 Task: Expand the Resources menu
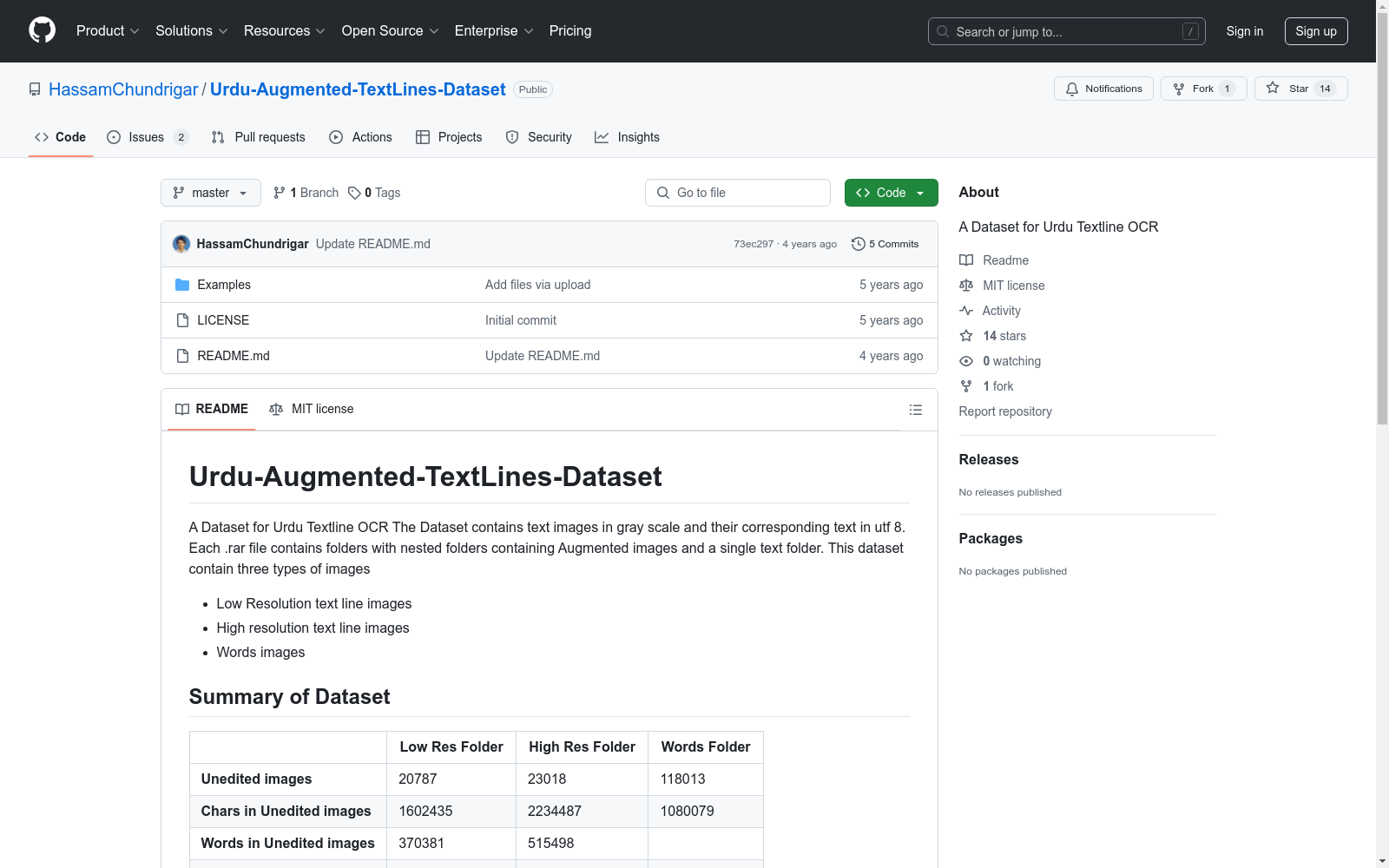pyautogui.click(x=285, y=31)
